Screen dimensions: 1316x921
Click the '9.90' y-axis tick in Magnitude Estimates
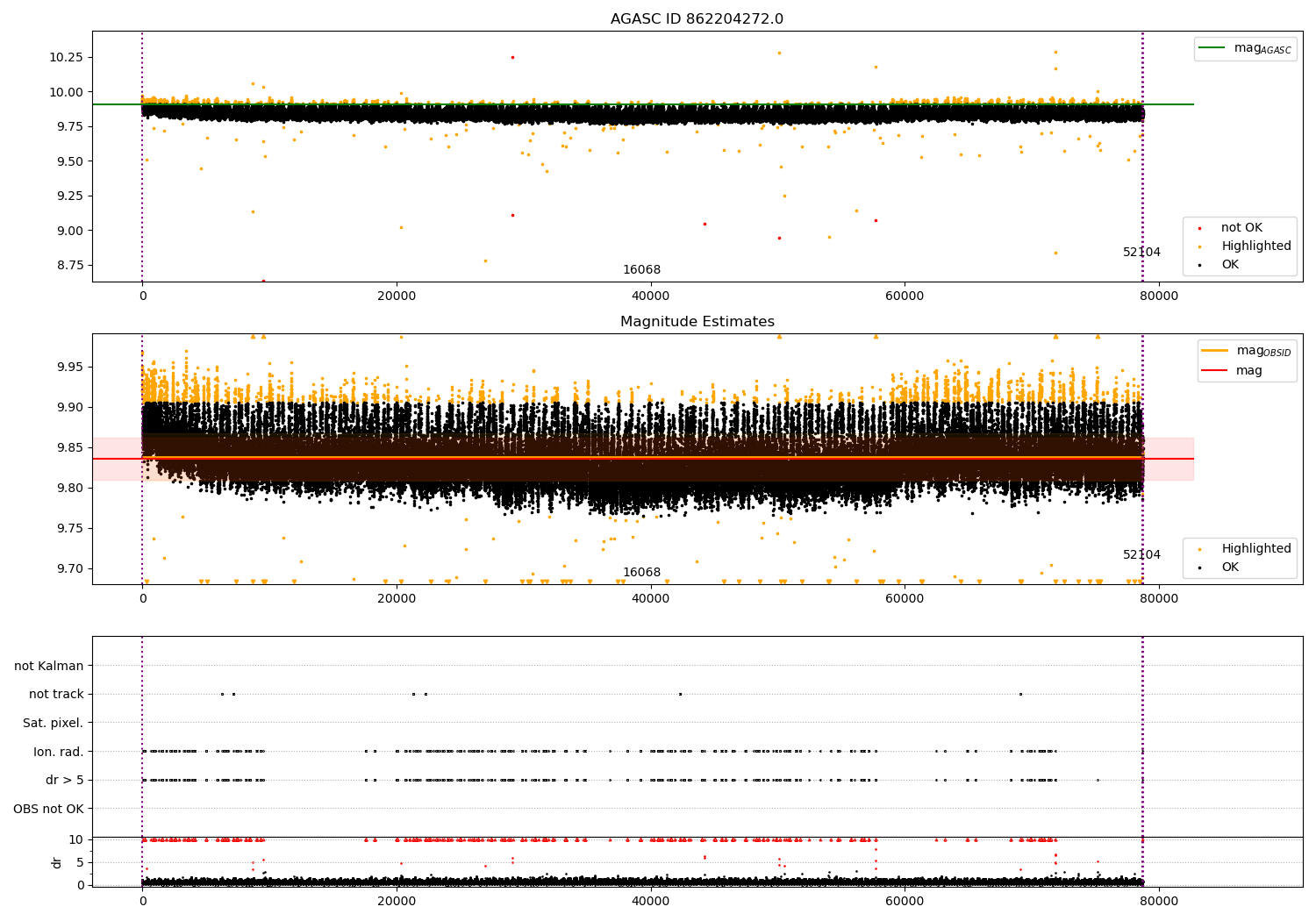pos(69,407)
